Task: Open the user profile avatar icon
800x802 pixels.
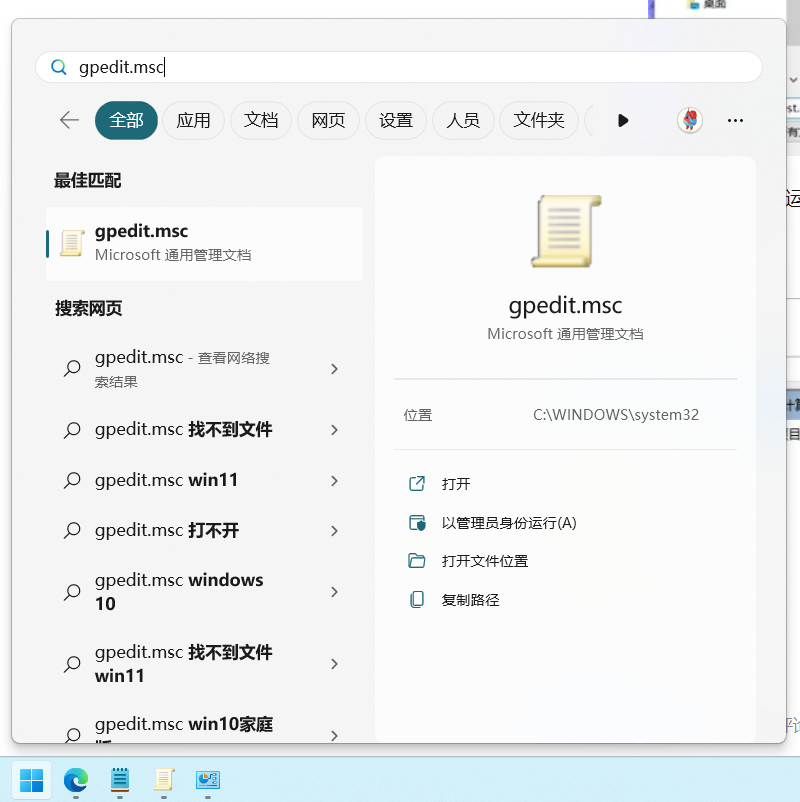Action: (x=690, y=121)
